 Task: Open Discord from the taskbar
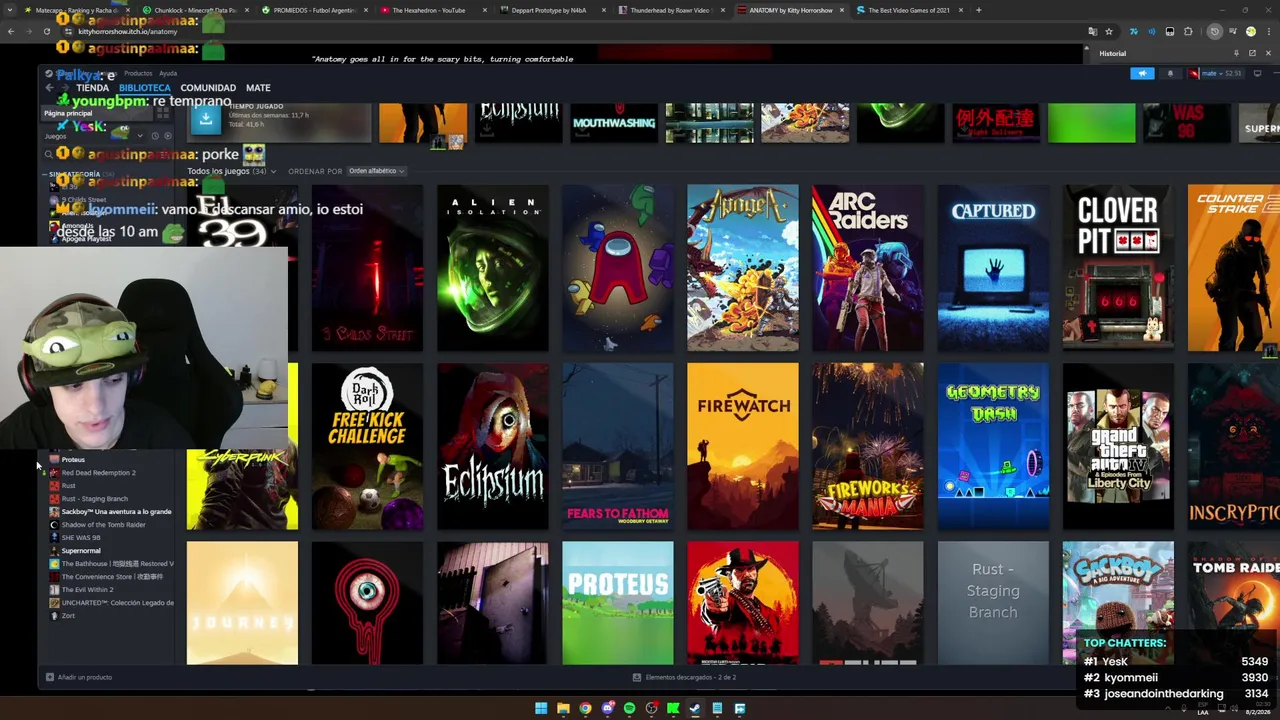(607, 708)
